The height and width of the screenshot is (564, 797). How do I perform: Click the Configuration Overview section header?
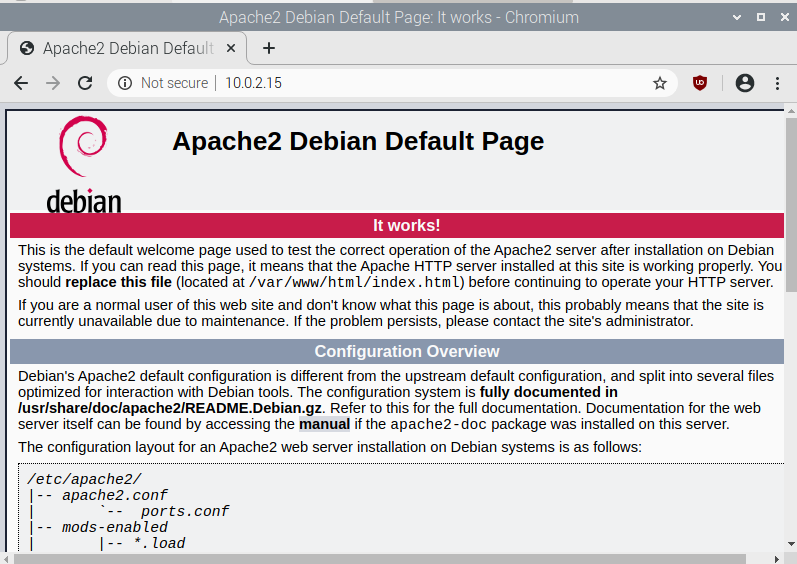point(406,351)
